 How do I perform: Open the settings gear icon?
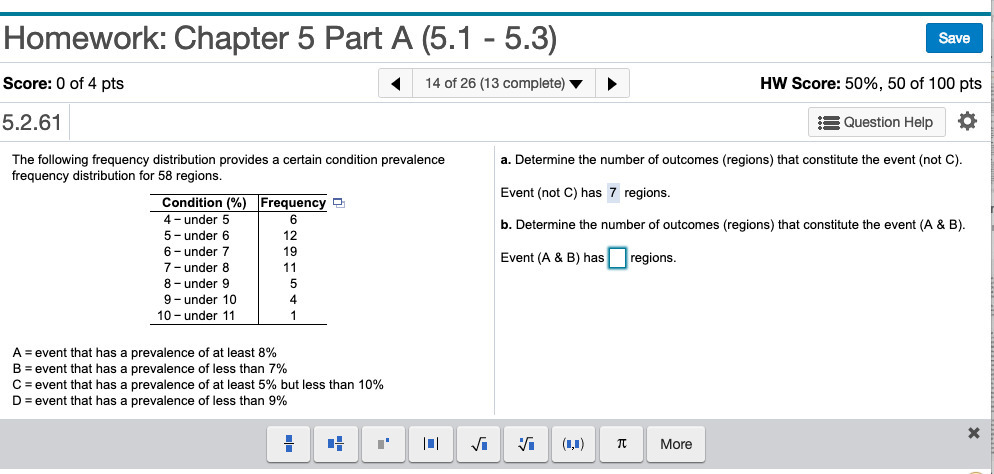coord(966,122)
